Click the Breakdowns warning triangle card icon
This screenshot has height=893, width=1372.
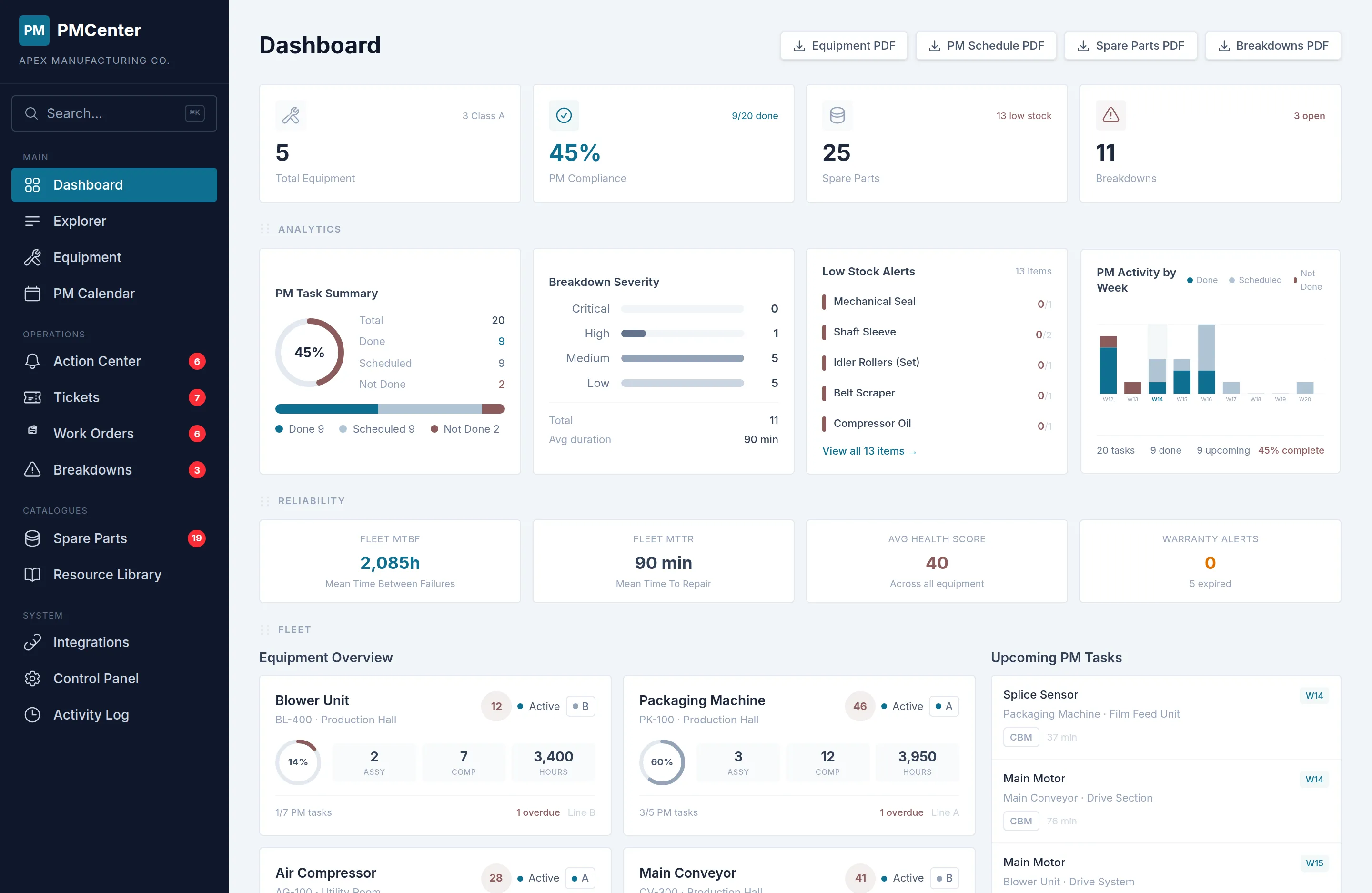[1110, 115]
